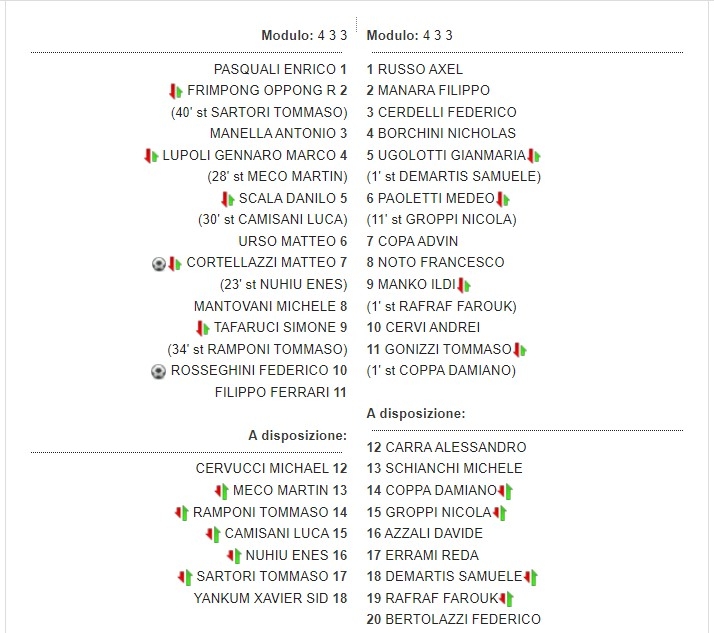Click the left team Modulo 4 3 3 label

tap(304, 36)
